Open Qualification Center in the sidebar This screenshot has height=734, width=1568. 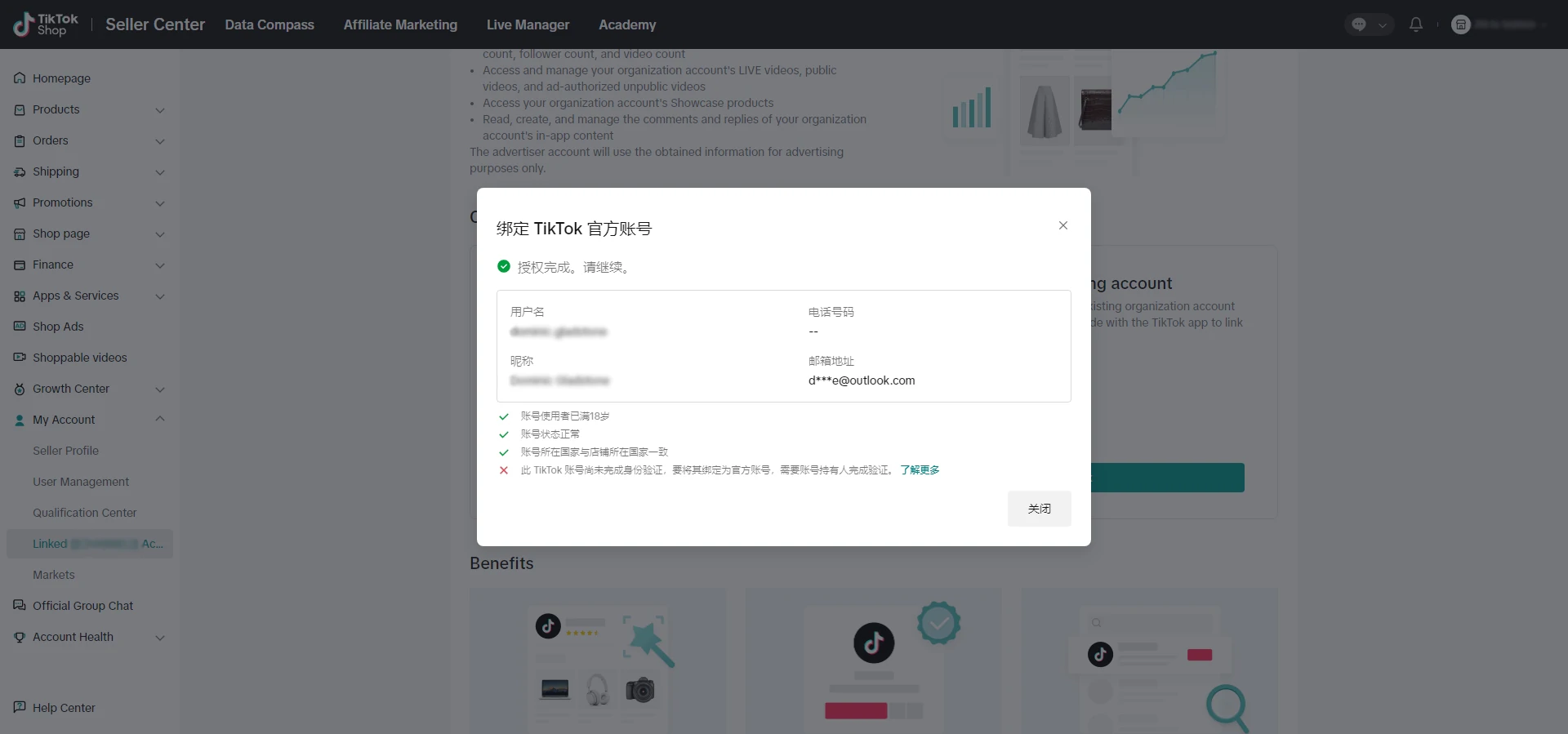pos(84,513)
